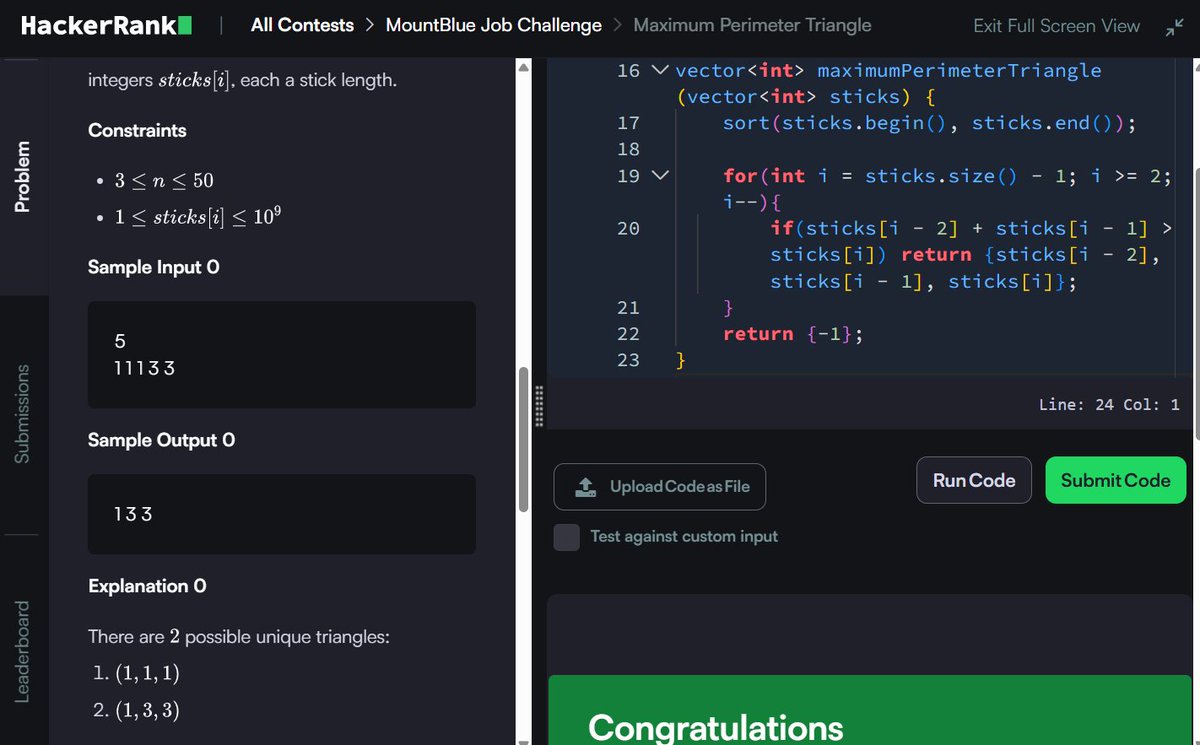This screenshot has width=1200, height=745.
Task: Click the Sample Output 0 box
Action: click(282, 514)
